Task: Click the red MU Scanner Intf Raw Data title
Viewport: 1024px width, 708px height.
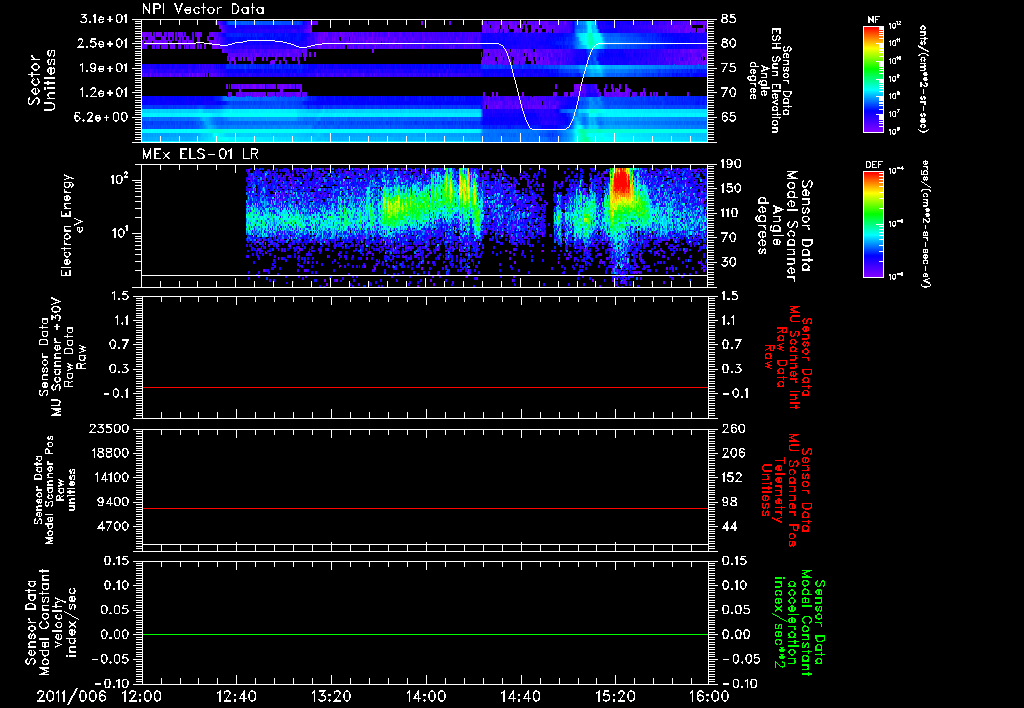Action: pos(788,357)
